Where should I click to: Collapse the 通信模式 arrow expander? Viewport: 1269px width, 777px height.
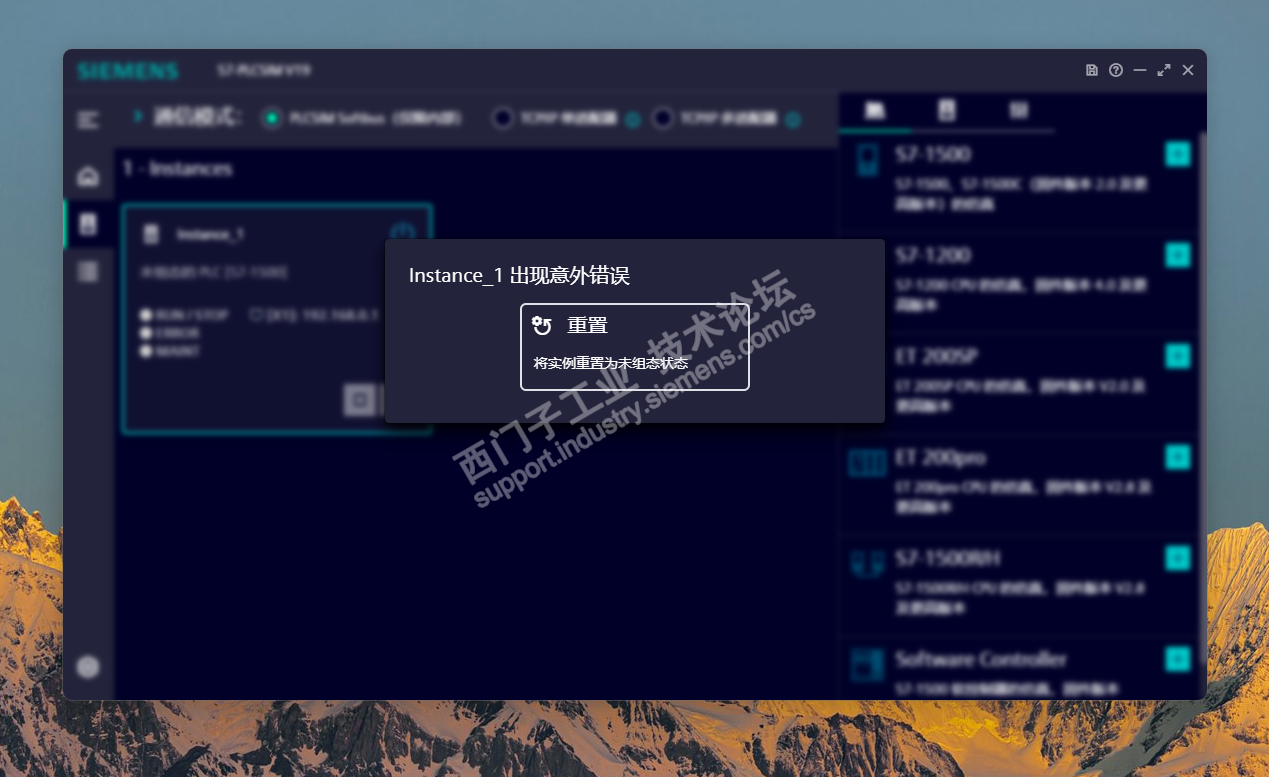tap(138, 116)
